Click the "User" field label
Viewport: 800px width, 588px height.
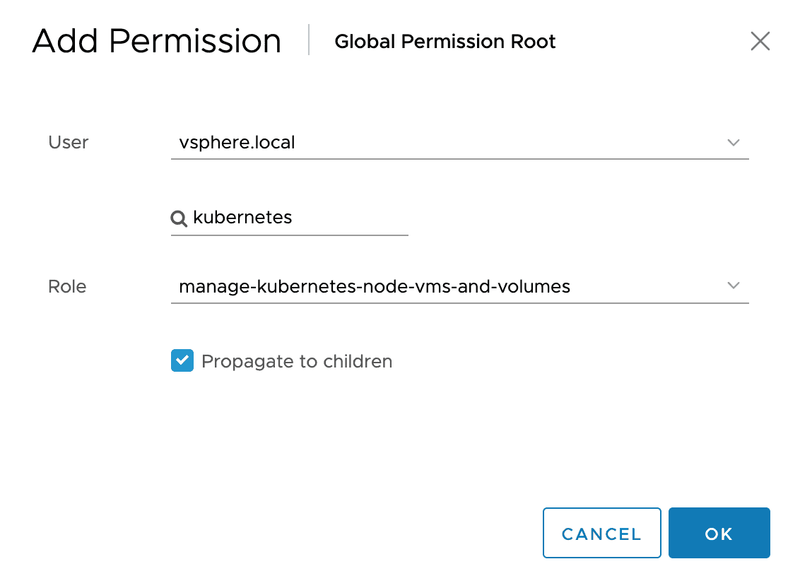(x=68, y=143)
